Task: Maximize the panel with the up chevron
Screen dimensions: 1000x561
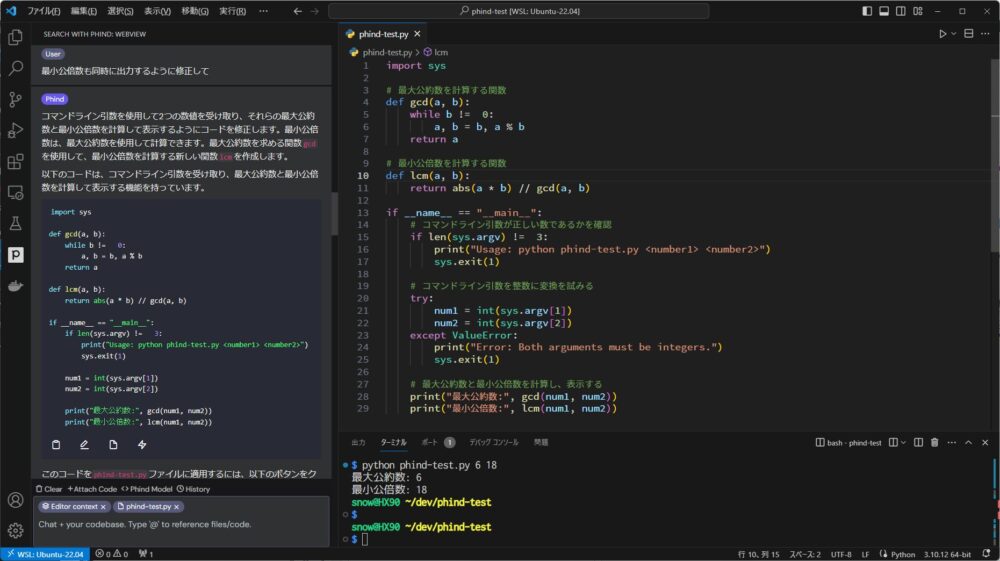Action: 968,442
